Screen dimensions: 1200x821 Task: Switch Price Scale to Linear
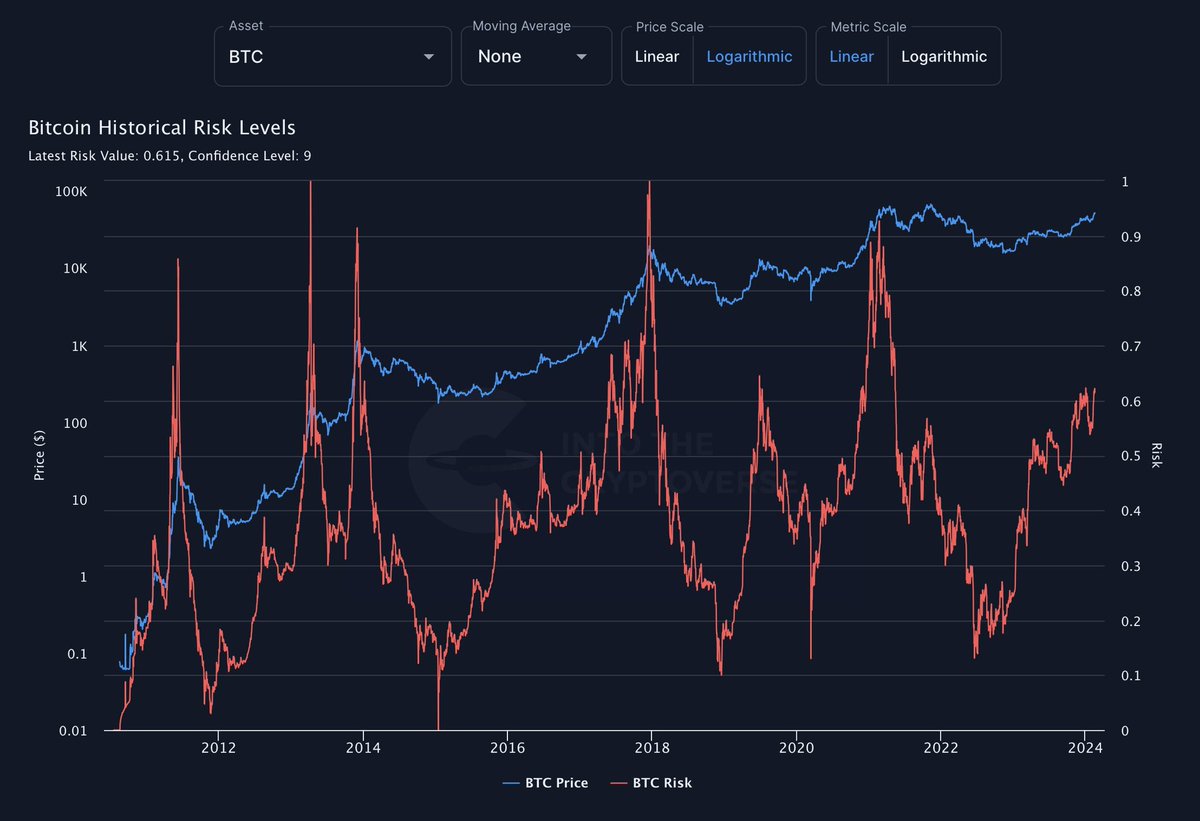[x=656, y=56]
